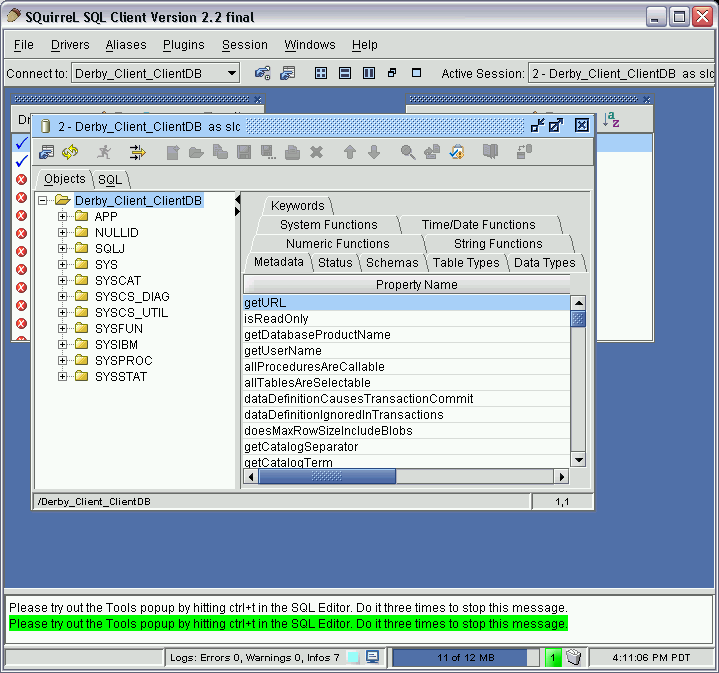The image size is (719, 673).
Task: Click the cascade windows icon
Action: pyautogui.click(x=392, y=73)
